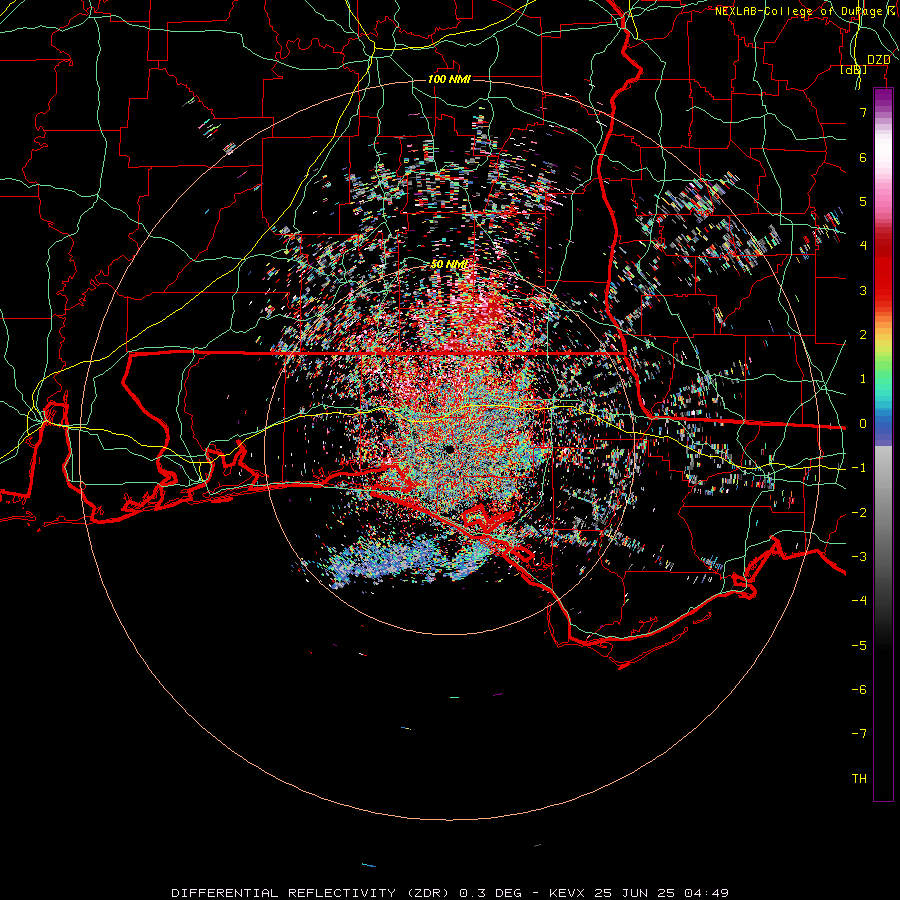Click the 50 NMI range ring label
900x900 pixels.
449,264
